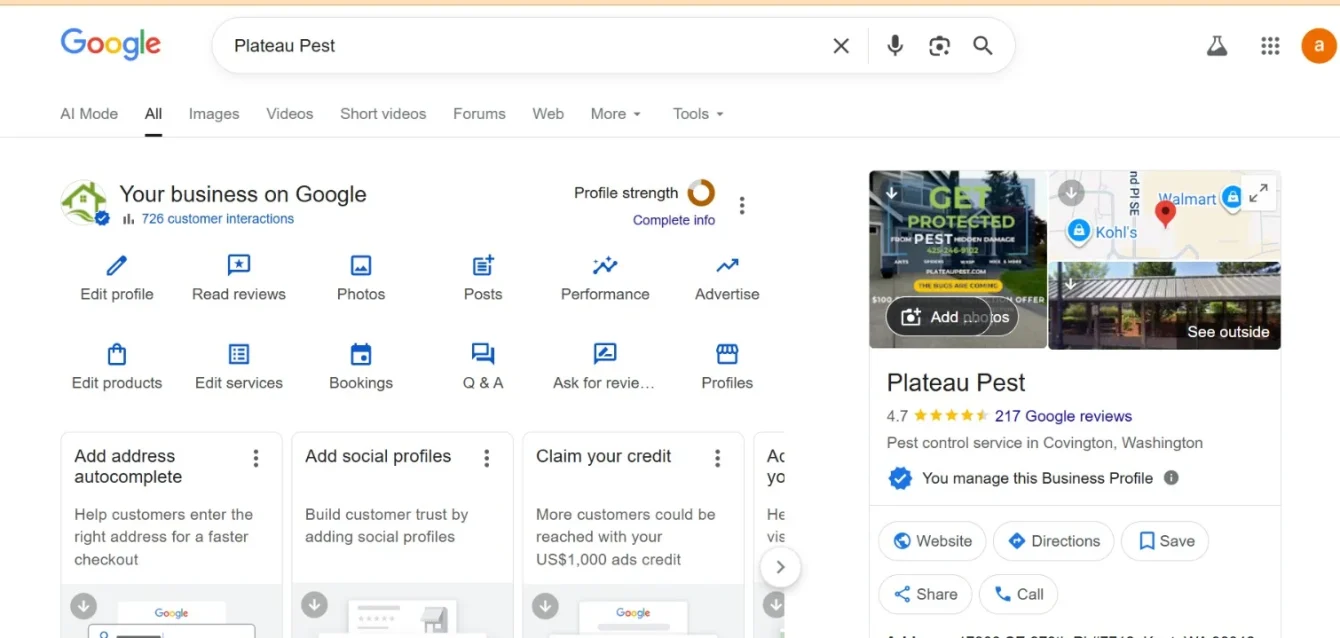Open the Advertise trend icon
The width and height of the screenshot is (1340, 638).
tap(727, 265)
